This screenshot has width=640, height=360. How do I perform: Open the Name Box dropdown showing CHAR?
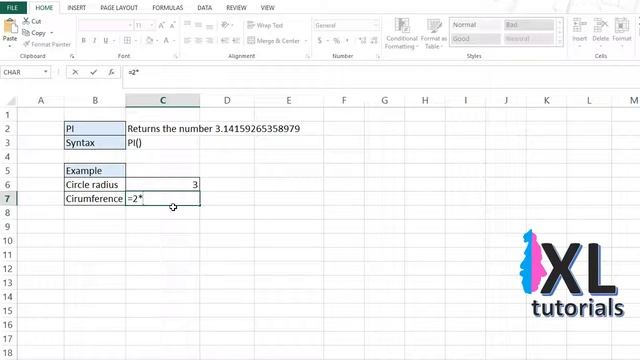click(45, 72)
